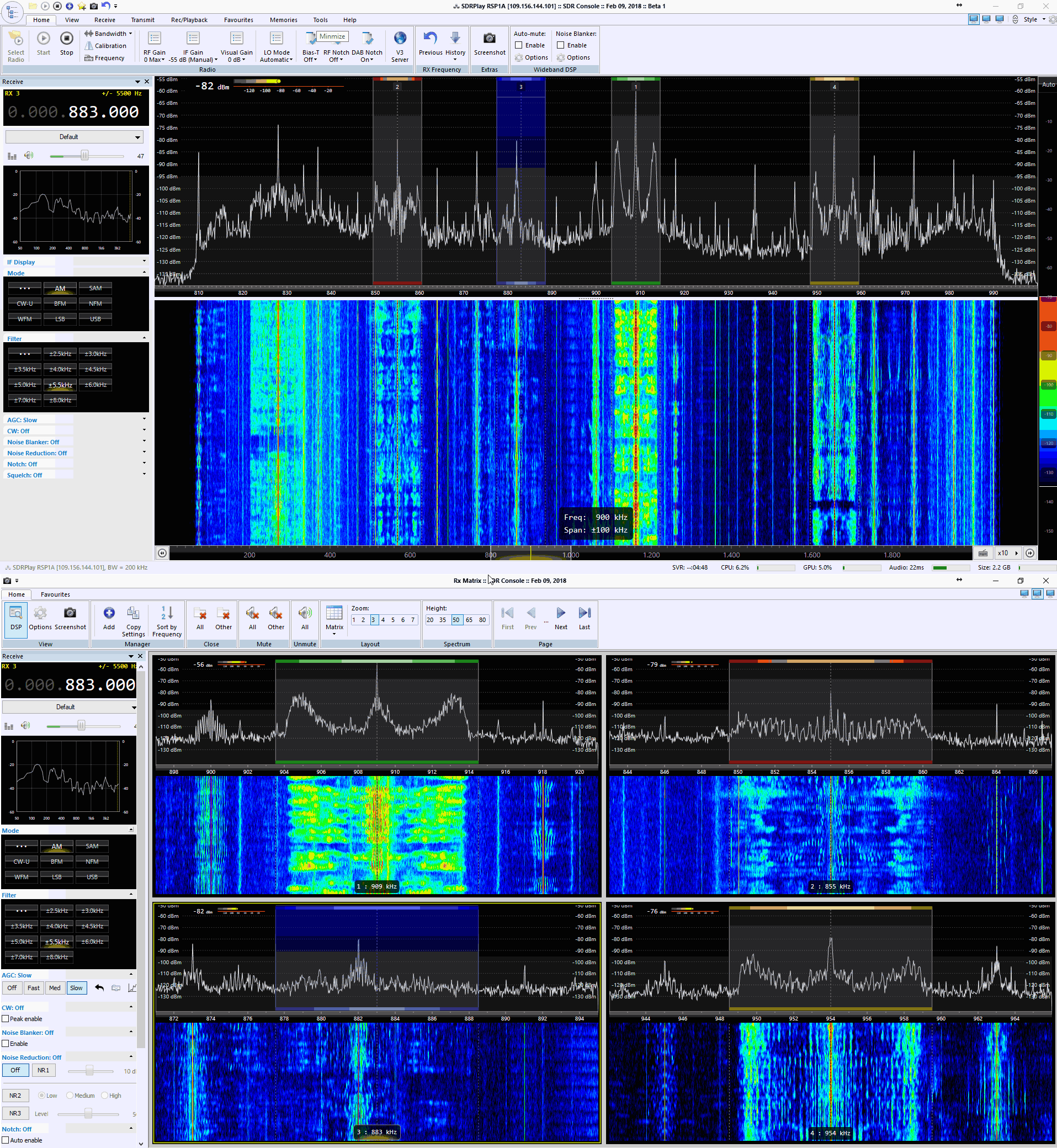Click the Stop radio icon

(66, 39)
